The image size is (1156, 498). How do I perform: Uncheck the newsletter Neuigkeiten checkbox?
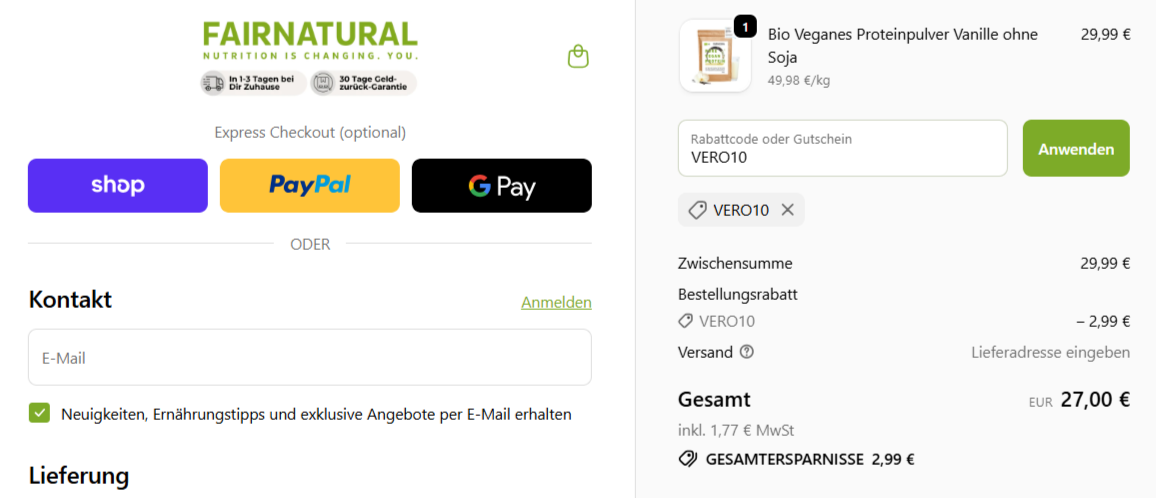point(39,413)
